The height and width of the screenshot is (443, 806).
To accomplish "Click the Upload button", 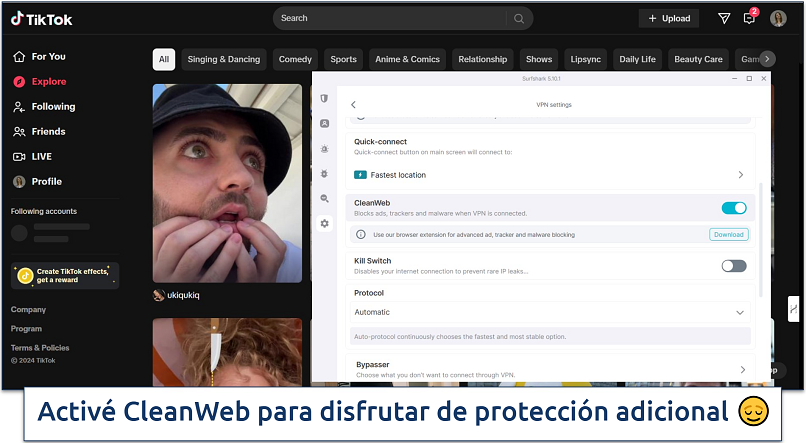I will (669, 18).
